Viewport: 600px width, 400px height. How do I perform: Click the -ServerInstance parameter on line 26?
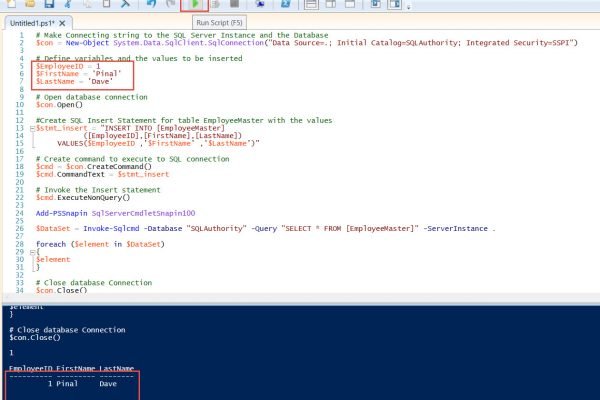coord(455,229)
